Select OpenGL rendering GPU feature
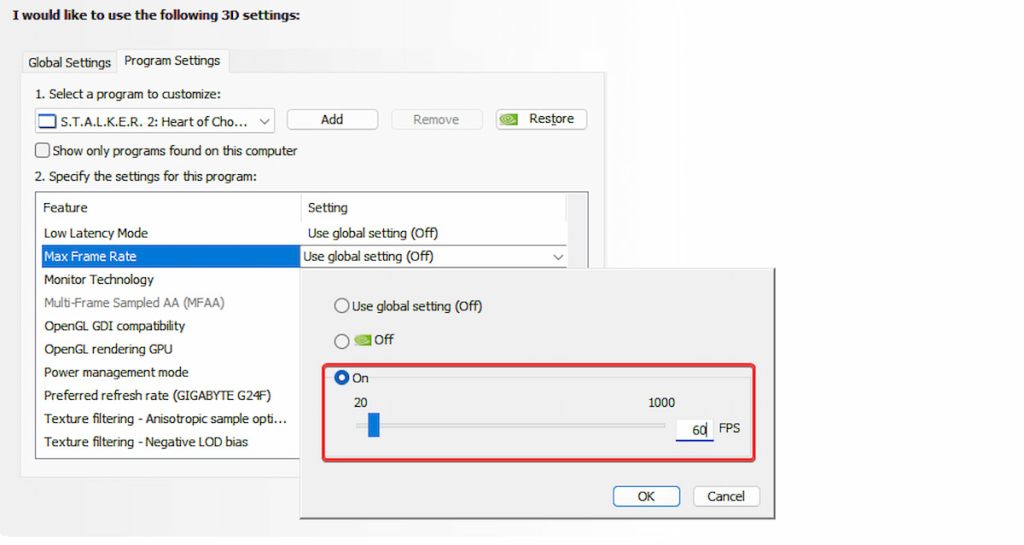Viewport: 1024px width, 545px height. pyautogui.click(x=108, y=349)
